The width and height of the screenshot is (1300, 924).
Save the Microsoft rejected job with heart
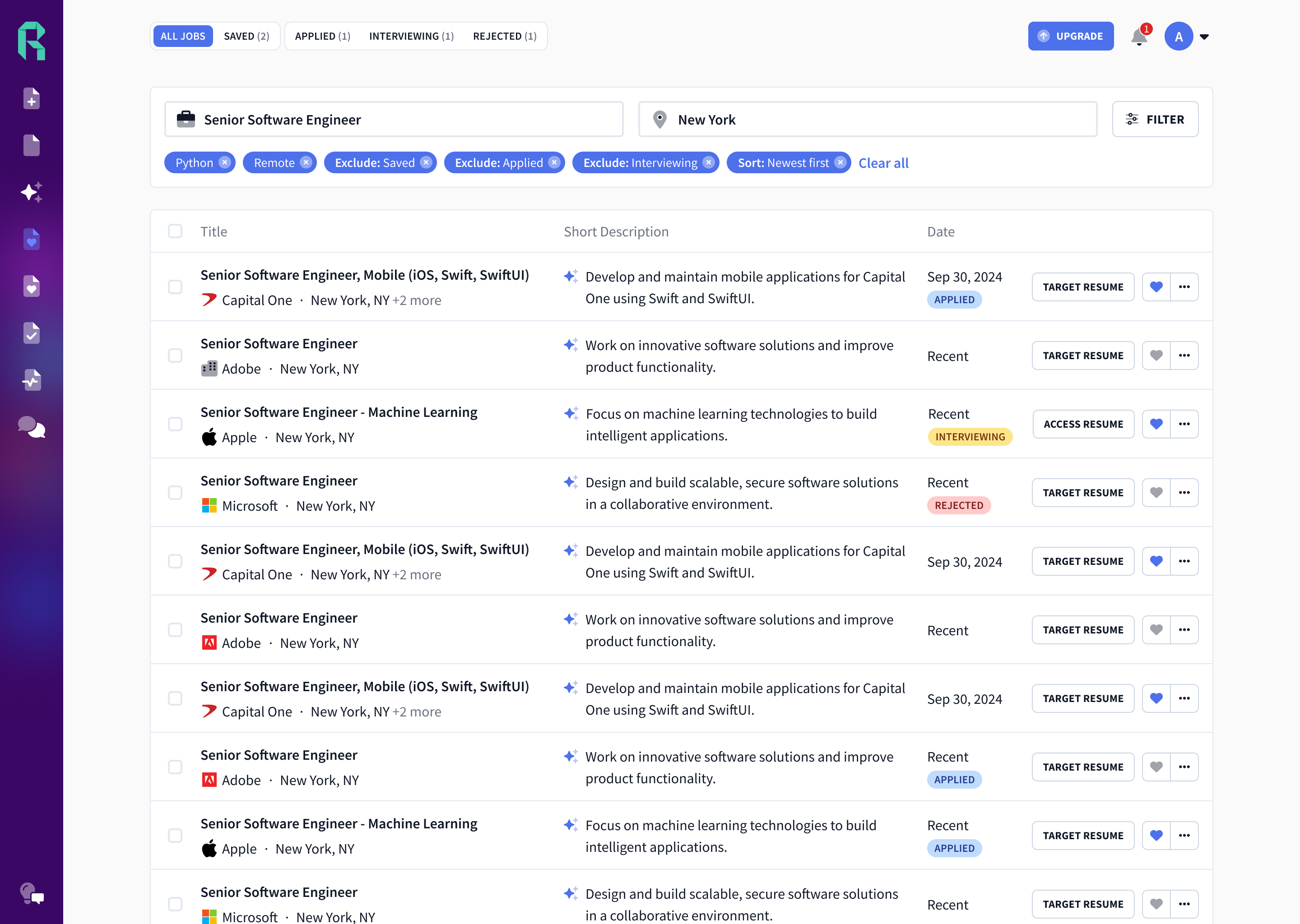coord(1156,493)
